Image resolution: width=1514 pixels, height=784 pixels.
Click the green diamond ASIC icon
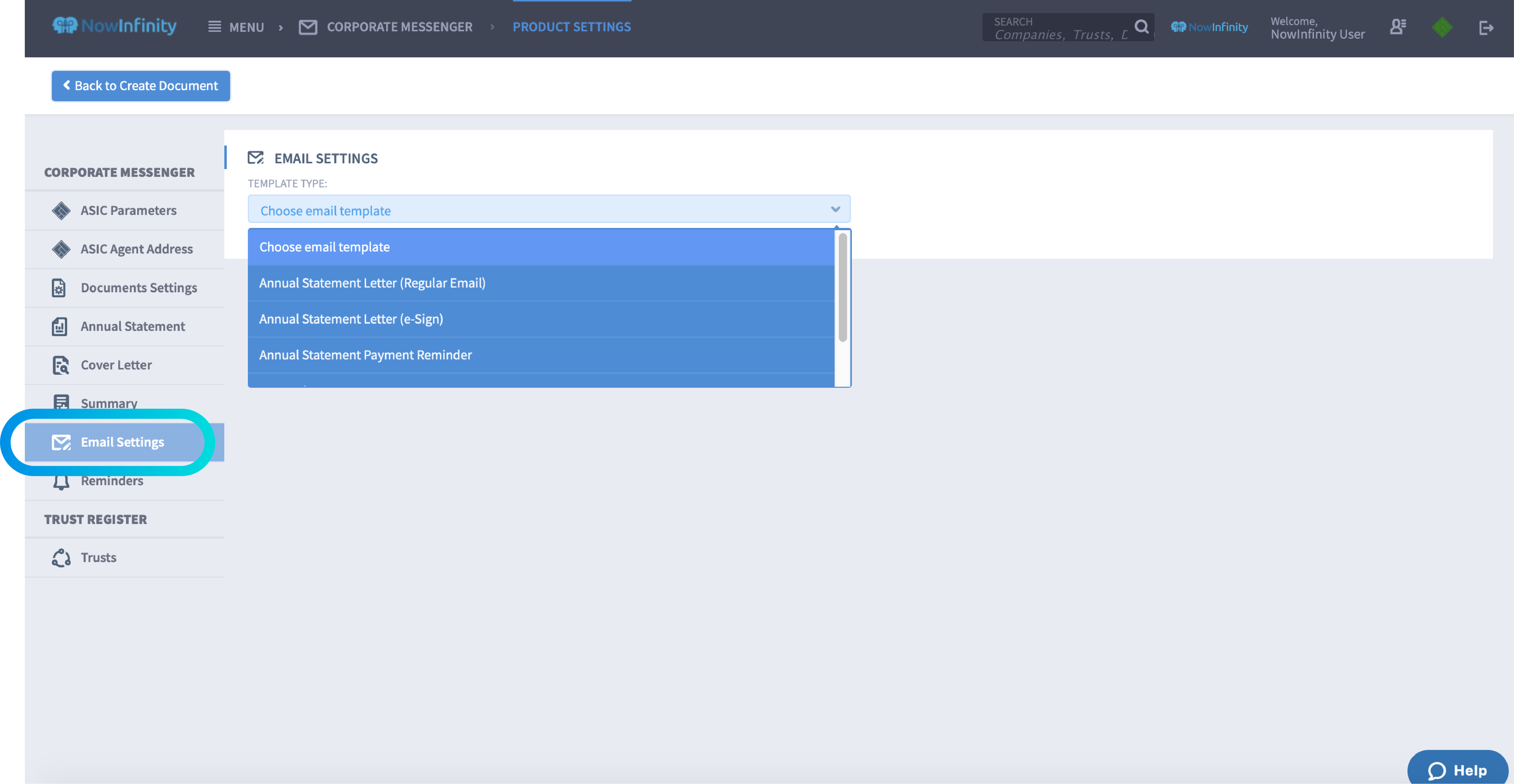pos(1442,27)
